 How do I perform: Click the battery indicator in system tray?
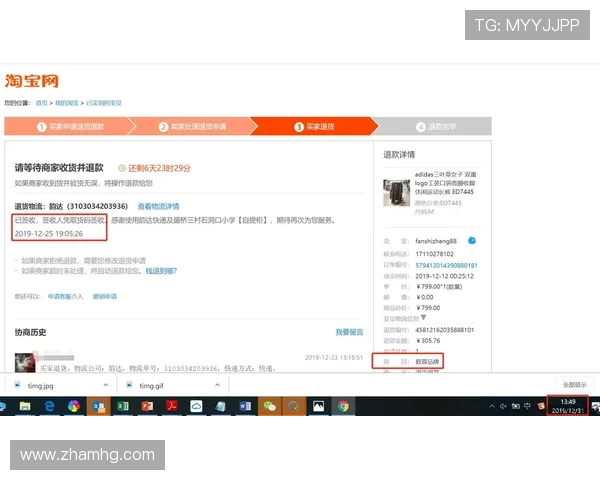click(516, 406)
